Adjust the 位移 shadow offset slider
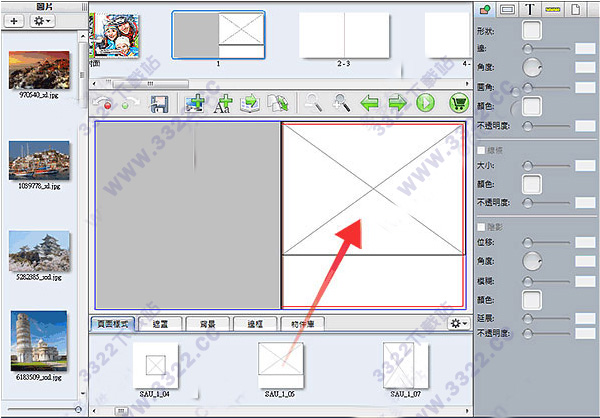The image size is (600, 418). [546, 242]
